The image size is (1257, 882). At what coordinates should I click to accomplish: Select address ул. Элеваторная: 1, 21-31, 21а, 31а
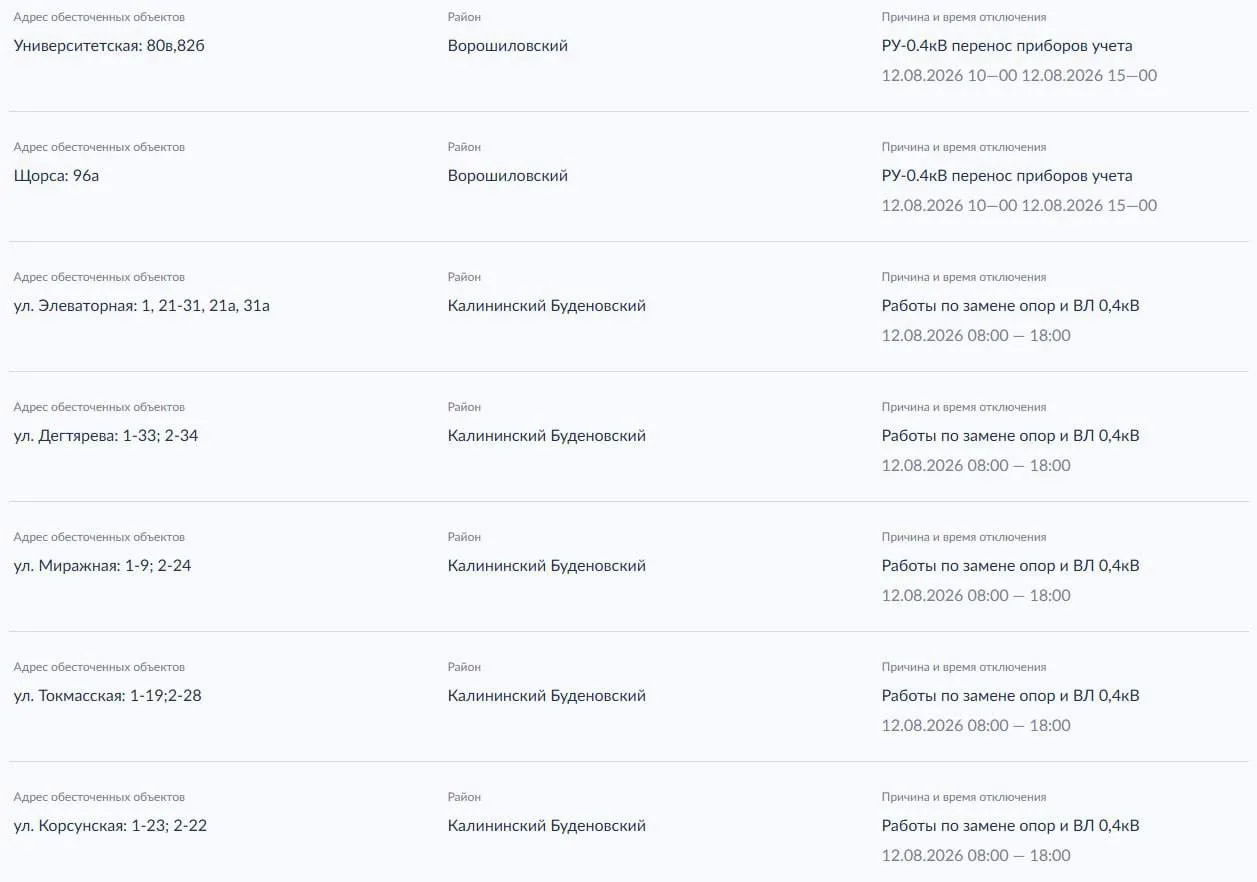pyautogui.click(x=141, y=306)
